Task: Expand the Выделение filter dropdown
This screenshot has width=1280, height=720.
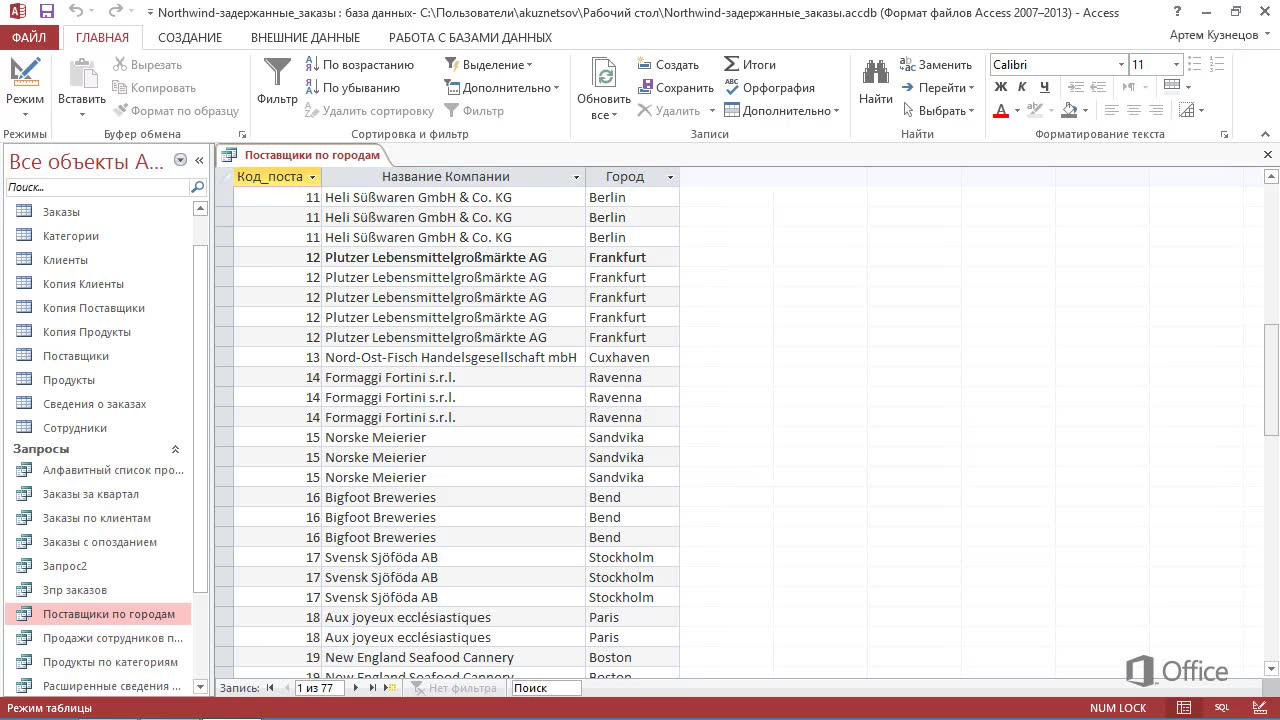Action: 488,64
